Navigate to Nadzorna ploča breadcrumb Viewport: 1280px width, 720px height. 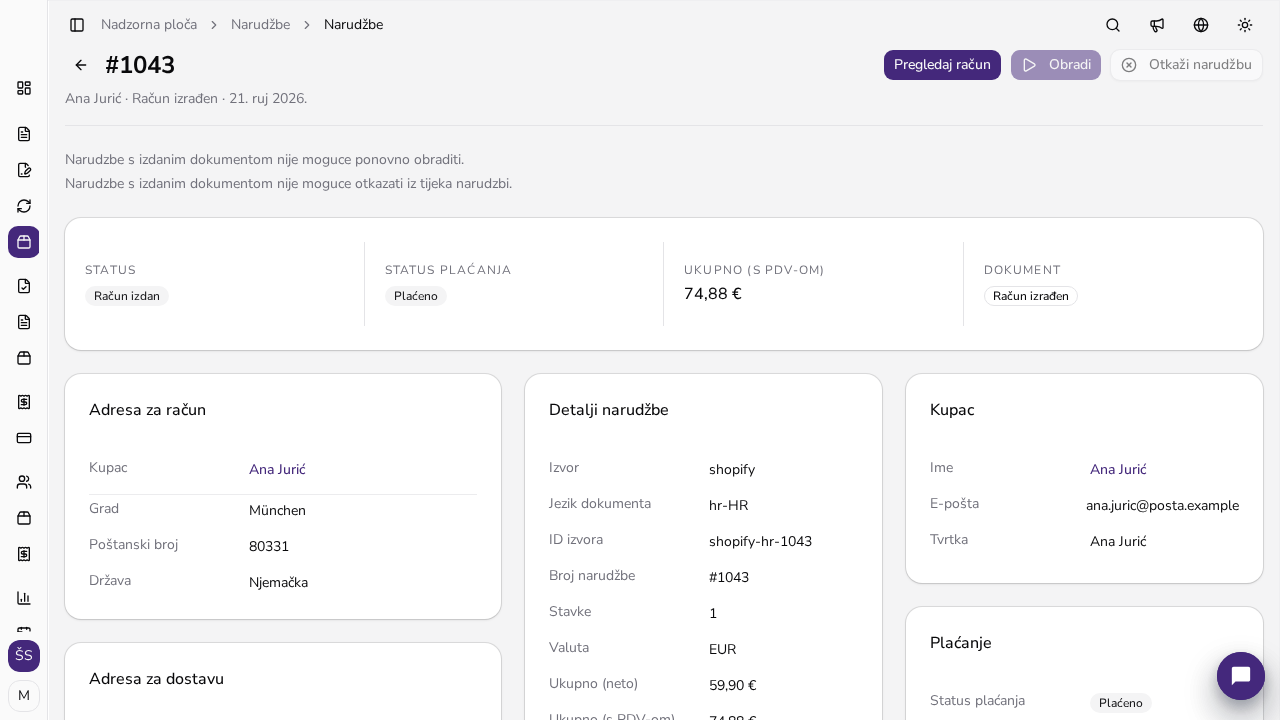[x=149, y=25]
